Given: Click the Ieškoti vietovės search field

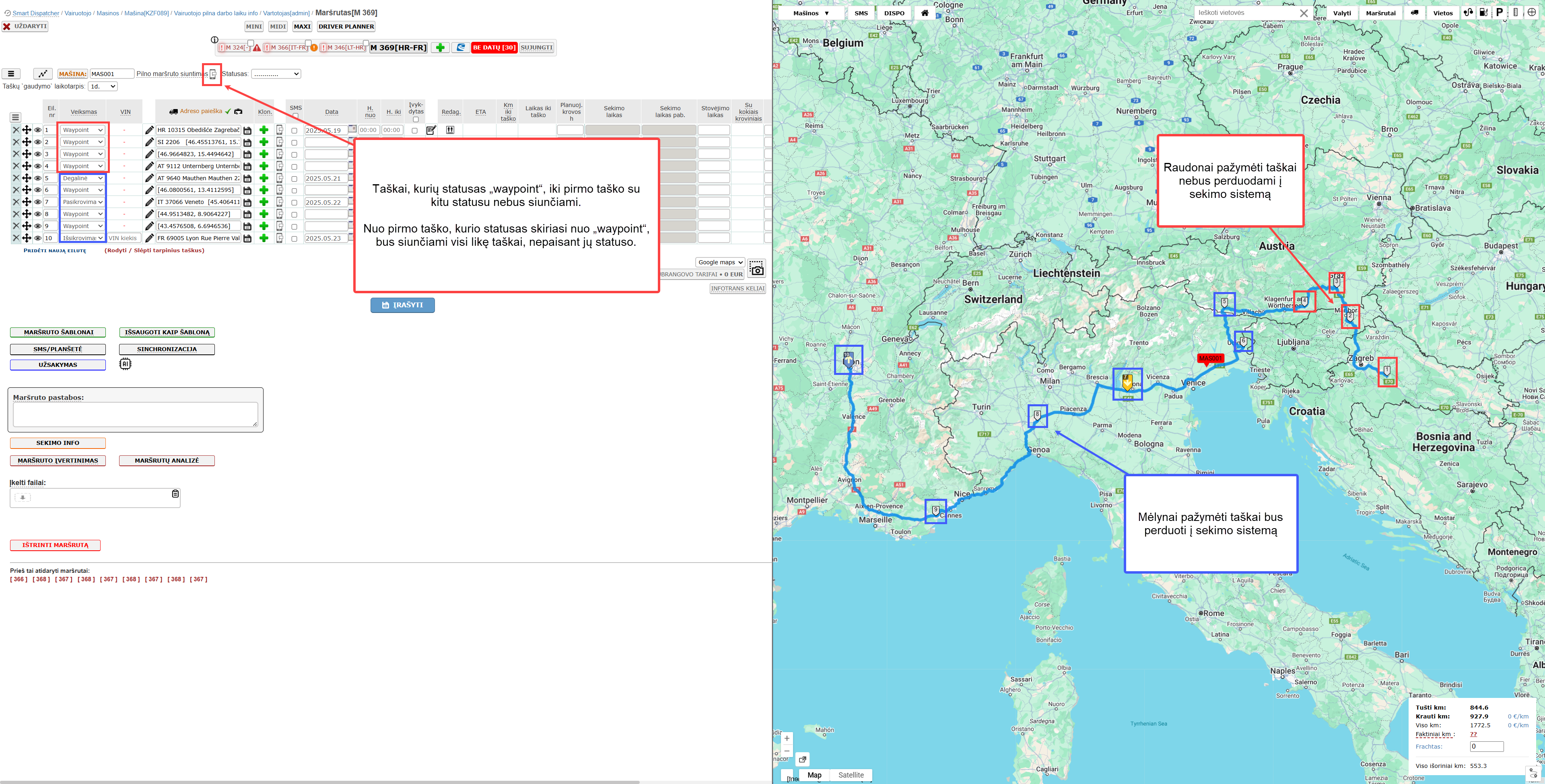Looking at the screenshot, I should pos(1246,12).
